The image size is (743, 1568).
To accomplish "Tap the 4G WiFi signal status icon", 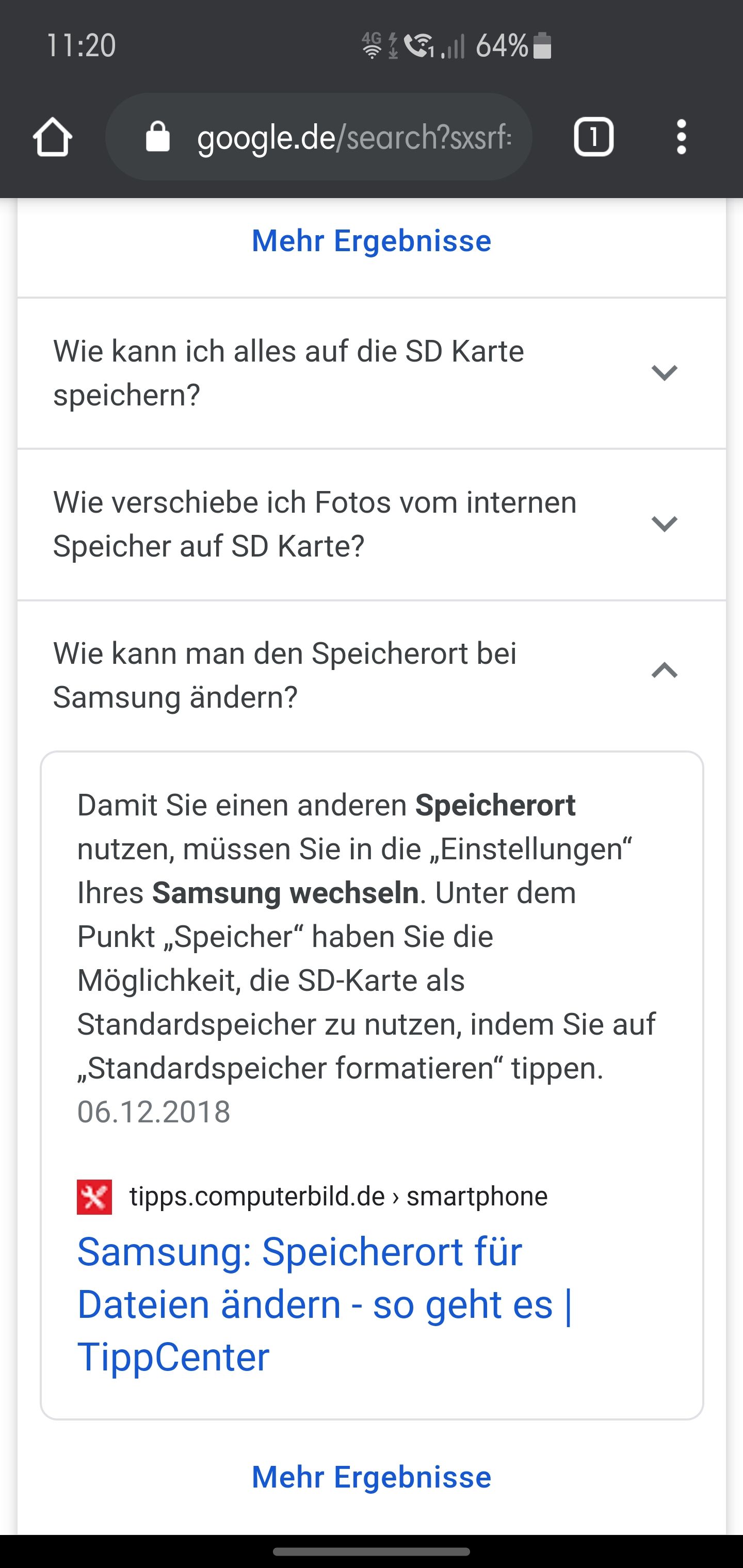I will [x=372, y=46].
